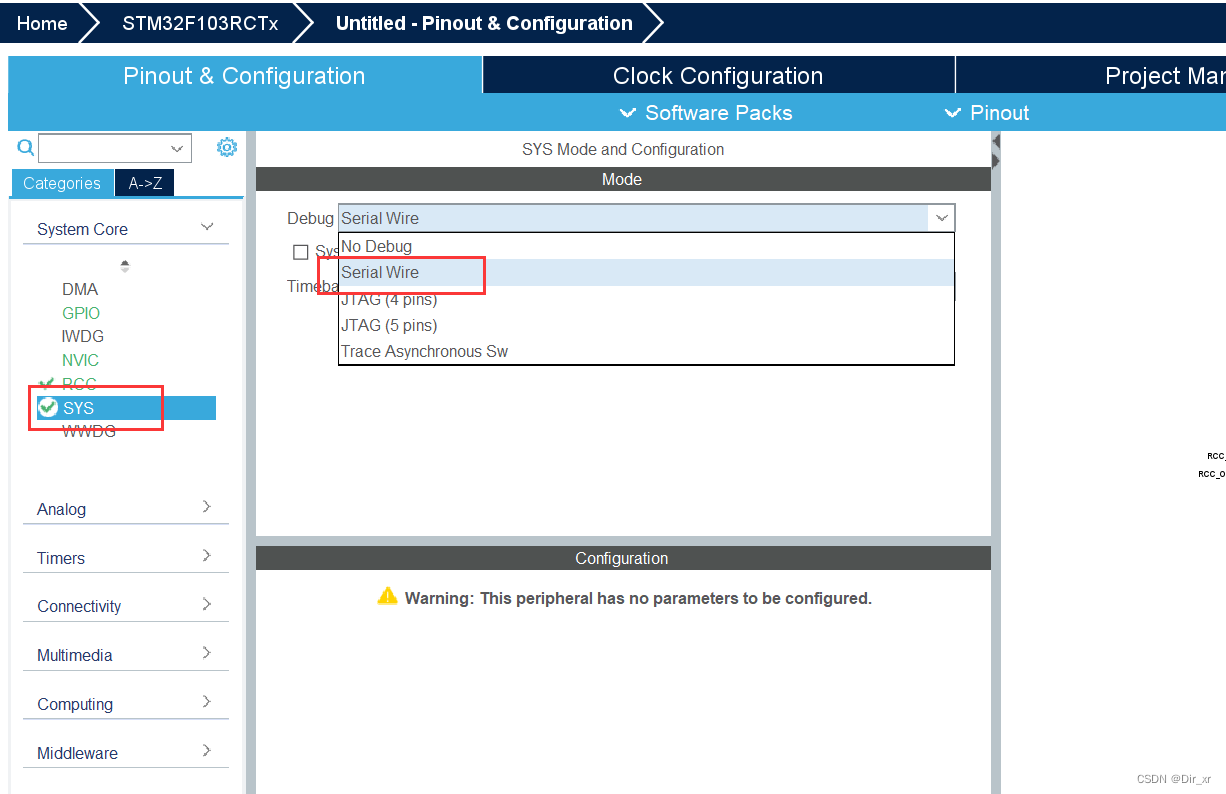Open the settings gear in categories panel
Image resolution: width=1226 pixels, height=794 pixels.
coord(227,148)
